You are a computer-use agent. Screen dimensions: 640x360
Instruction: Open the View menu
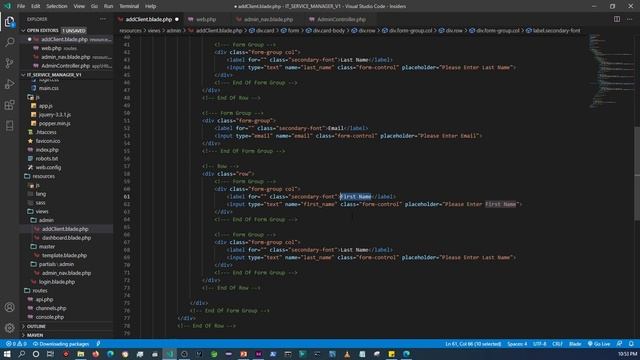[79, 6]
